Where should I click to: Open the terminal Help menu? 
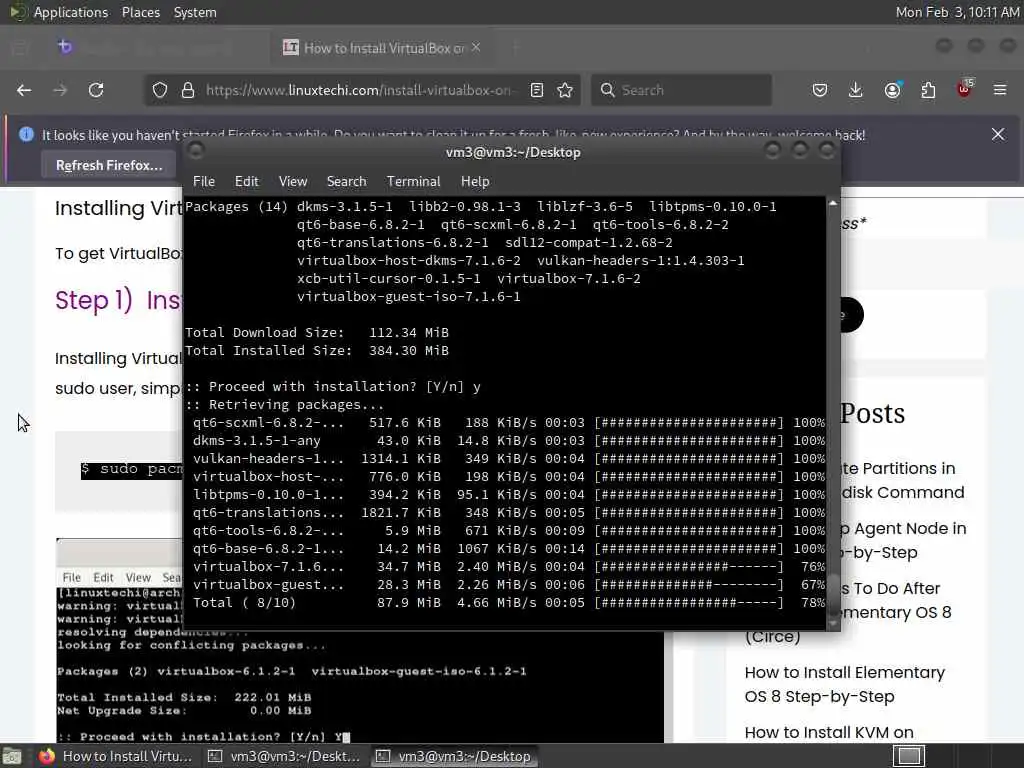coord(475,182)
